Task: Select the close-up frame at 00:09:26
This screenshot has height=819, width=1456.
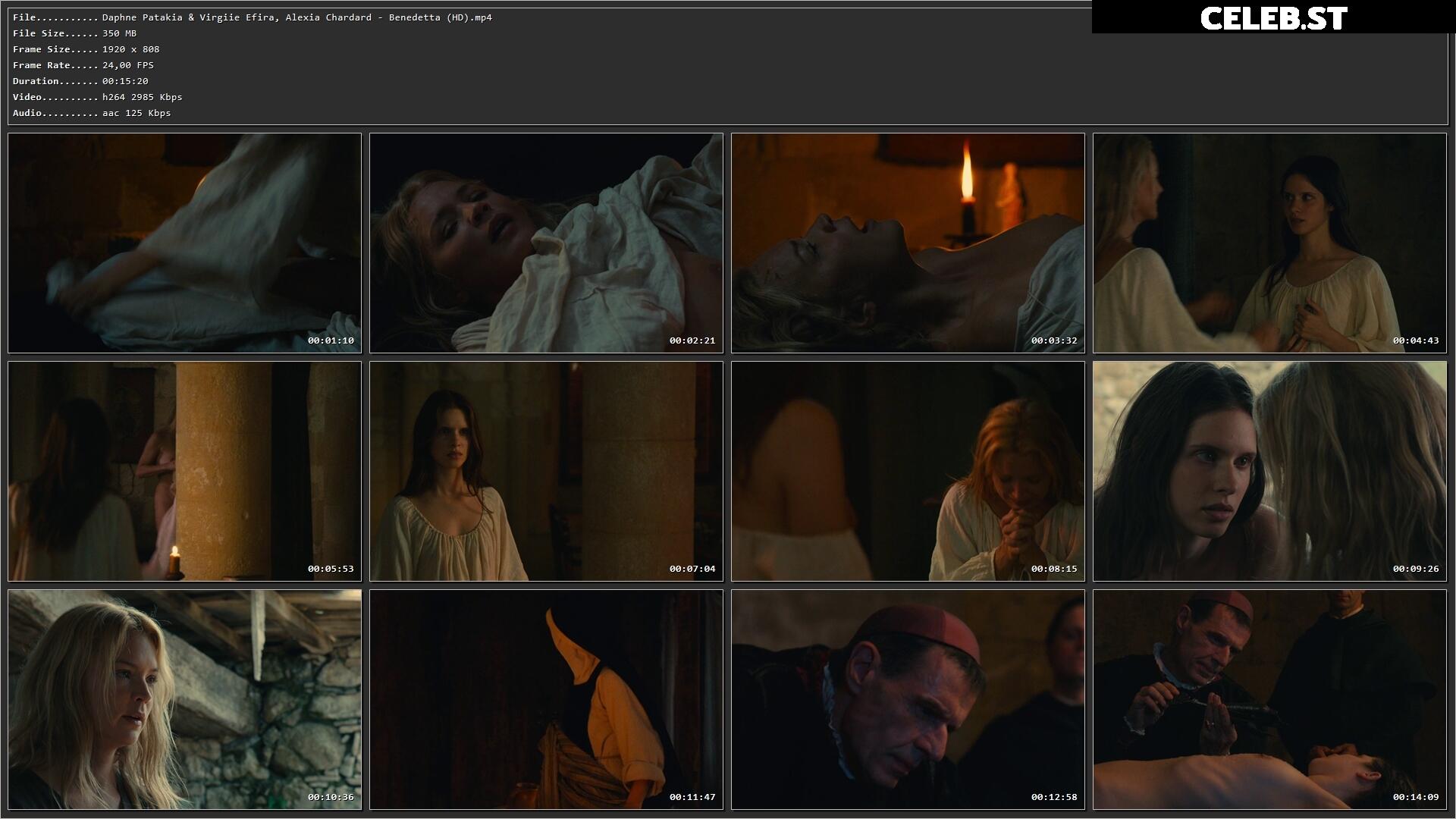Action: pyautogui.click(x=1269, y=472)
